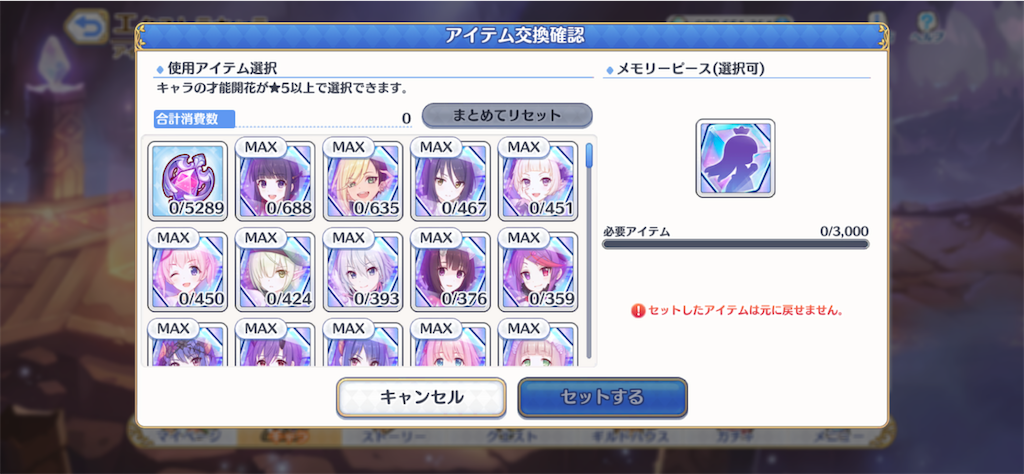
Task: Open the ストーリー tab in bottom menu
Action: pos(394,436)
